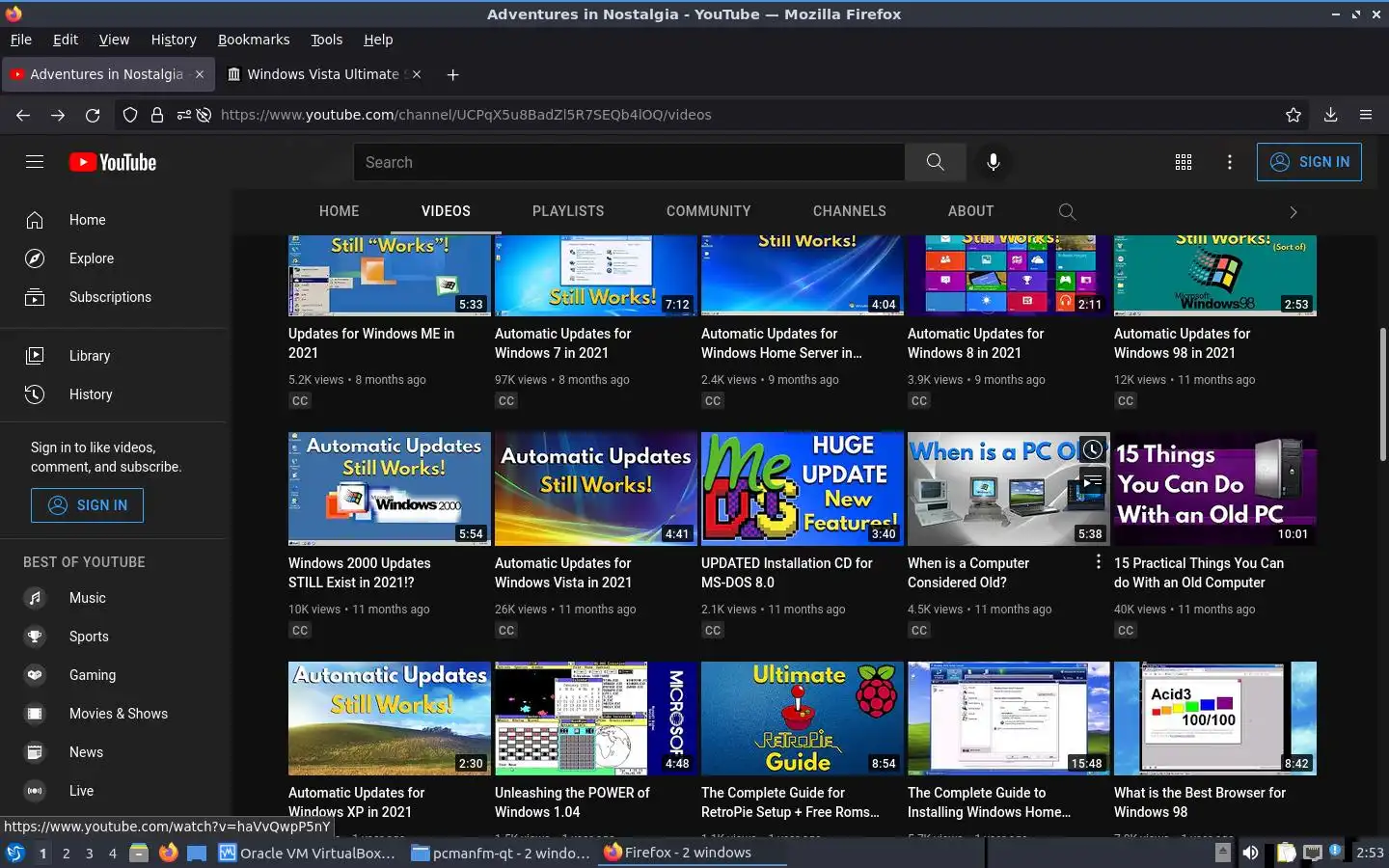Close the Adventures in Nostalgia tab
Viewport: 1389px width, 868px height.
200,74
